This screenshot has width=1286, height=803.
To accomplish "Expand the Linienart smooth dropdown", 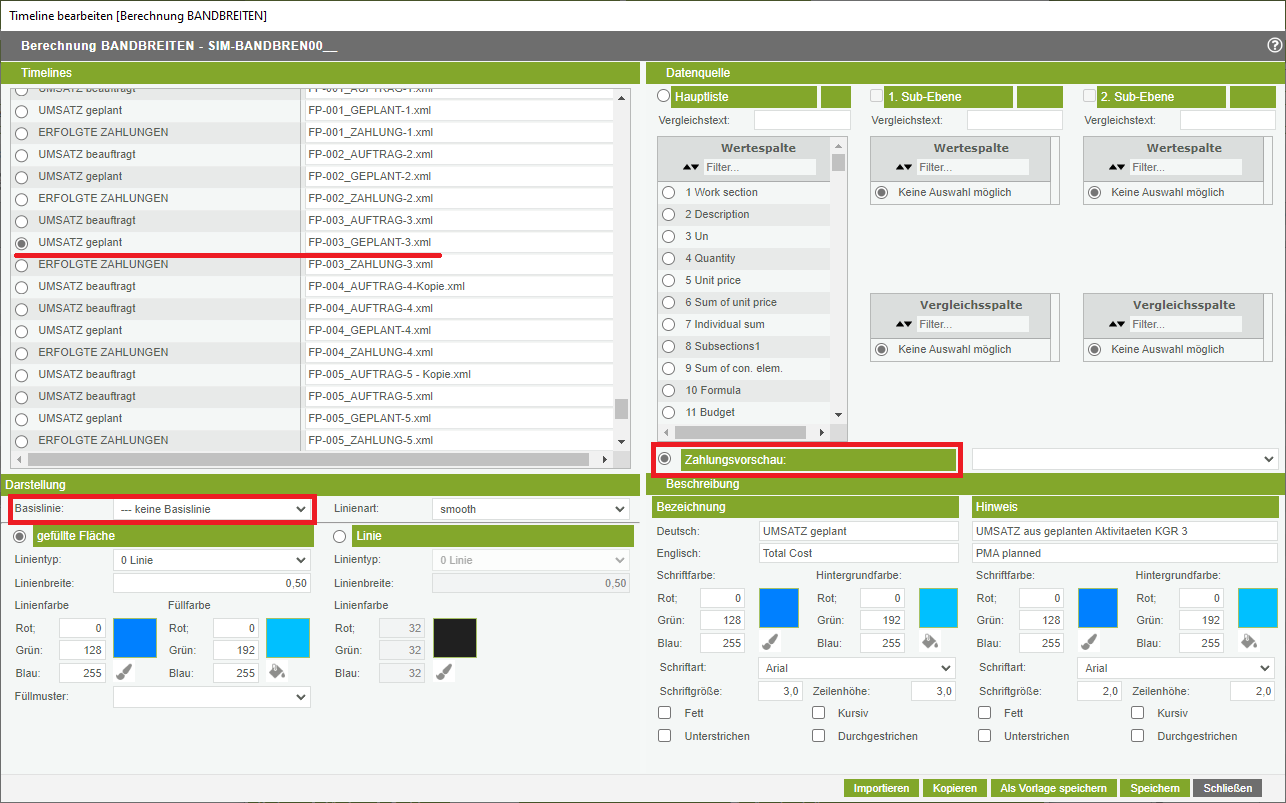I will click(x=530, y=509).
